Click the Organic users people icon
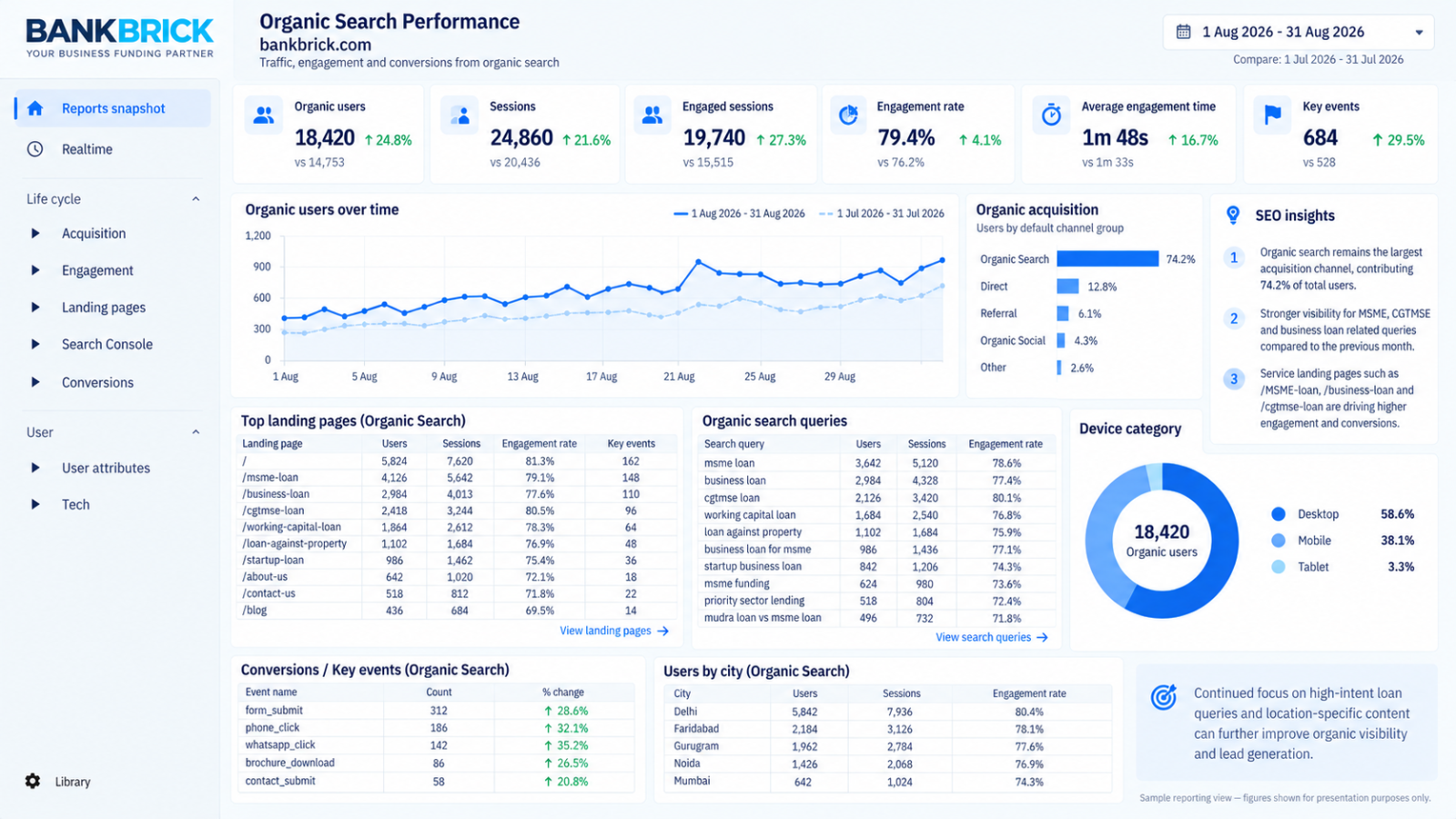This screenshot has height=819, width=1456. pos(264,116)
